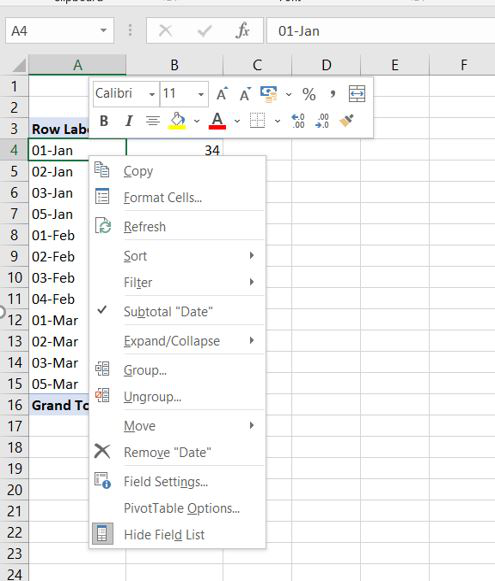Open accounting format dropdown arrow
Viewport: 495px width, 581px height.
tap(289, 94)
